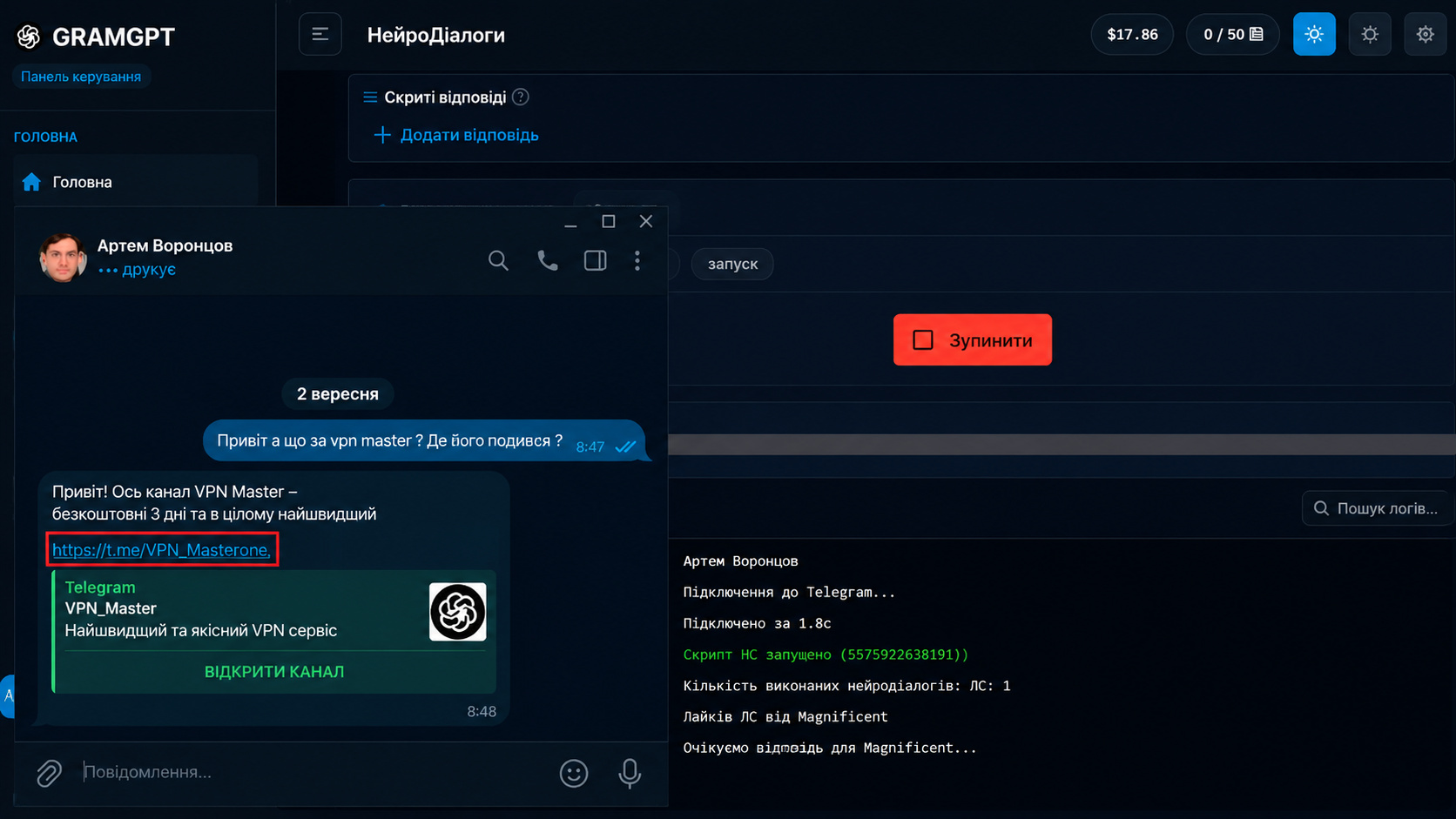The image size is (1456, 819).
Task: Click the sent message about vpn master
Action: pos(424,441)
